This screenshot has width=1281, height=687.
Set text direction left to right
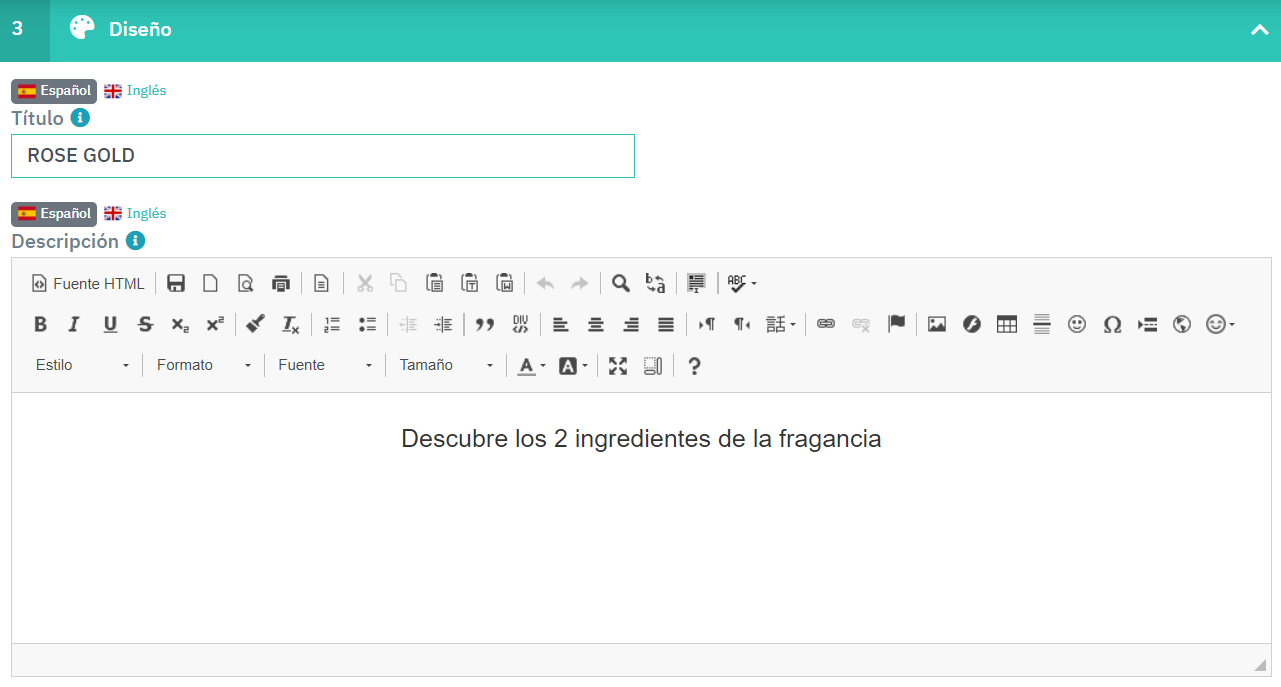(x=707, y=324)
